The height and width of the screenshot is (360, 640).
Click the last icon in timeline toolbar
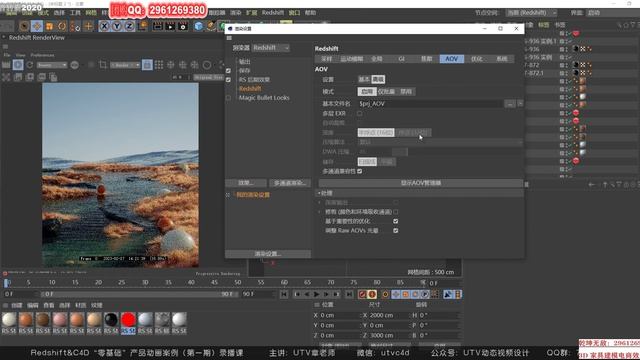tap(458, 294)
